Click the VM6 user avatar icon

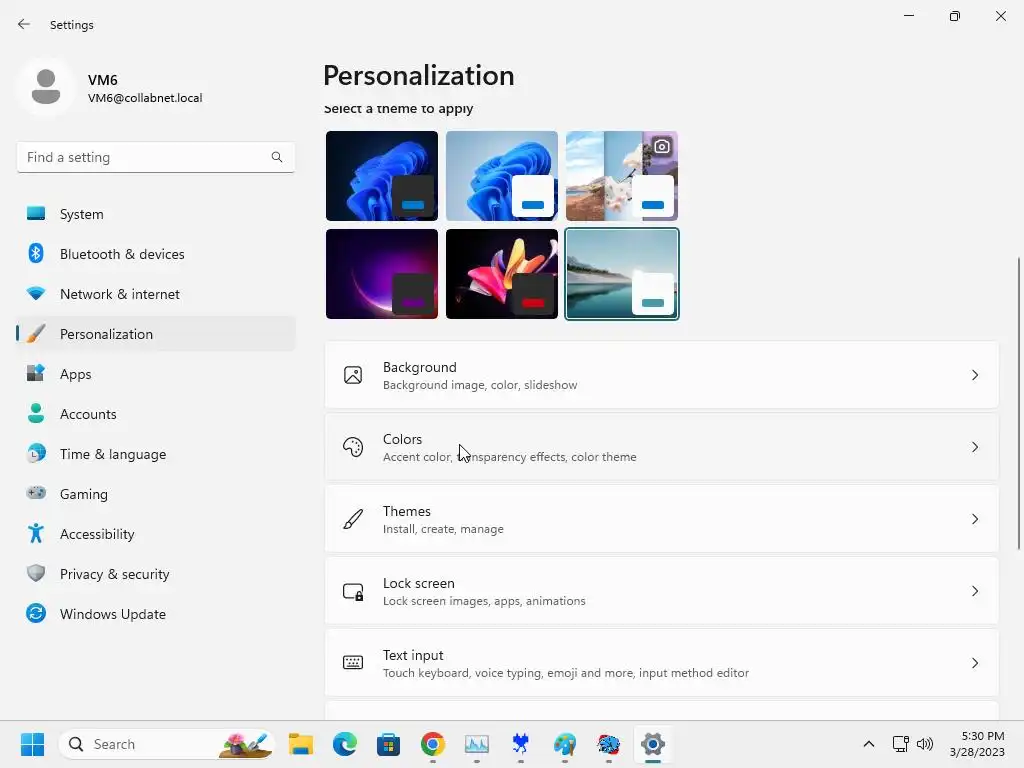tap(46, 87)
